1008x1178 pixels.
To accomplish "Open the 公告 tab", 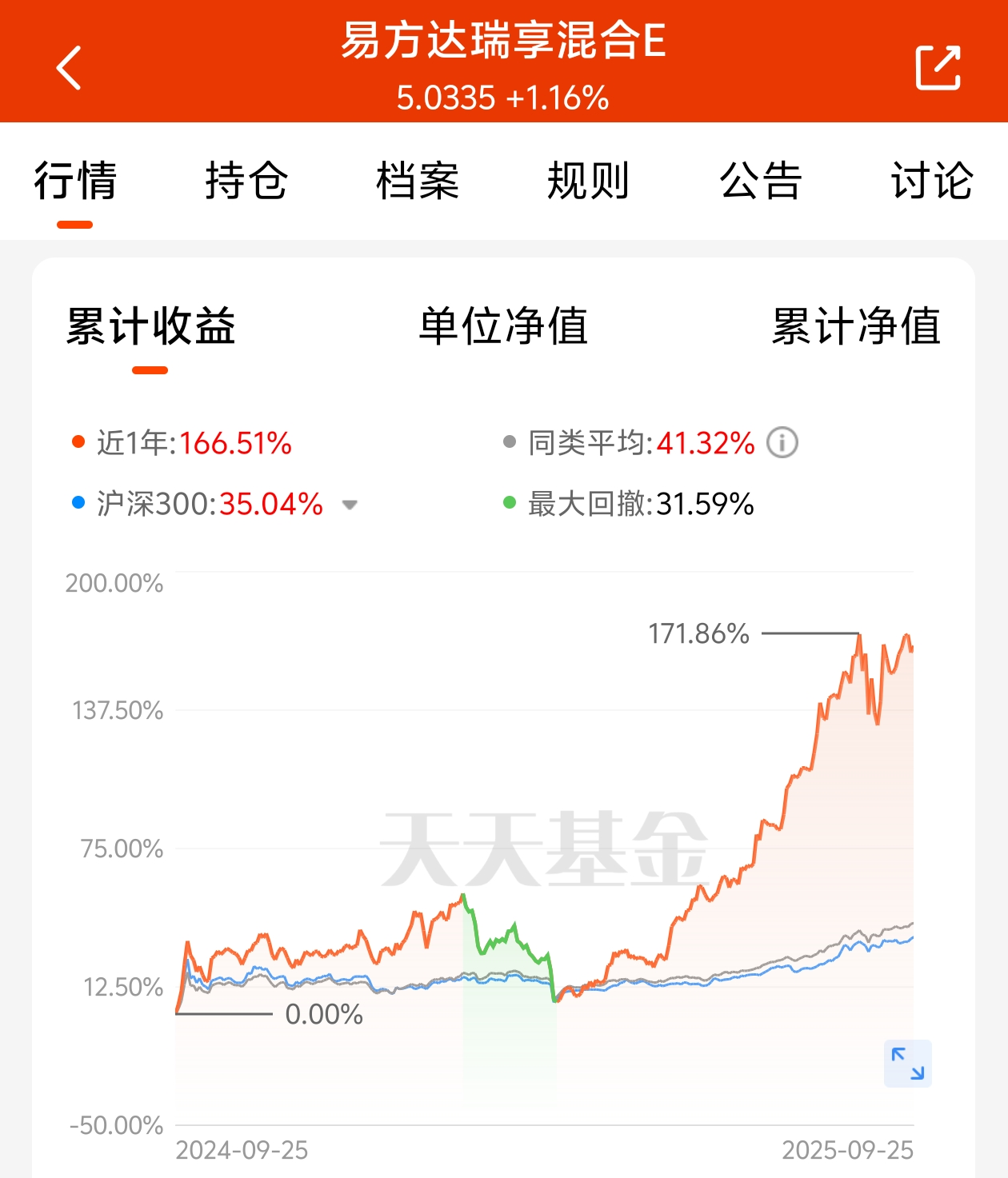I will click(x=761, y=180).
